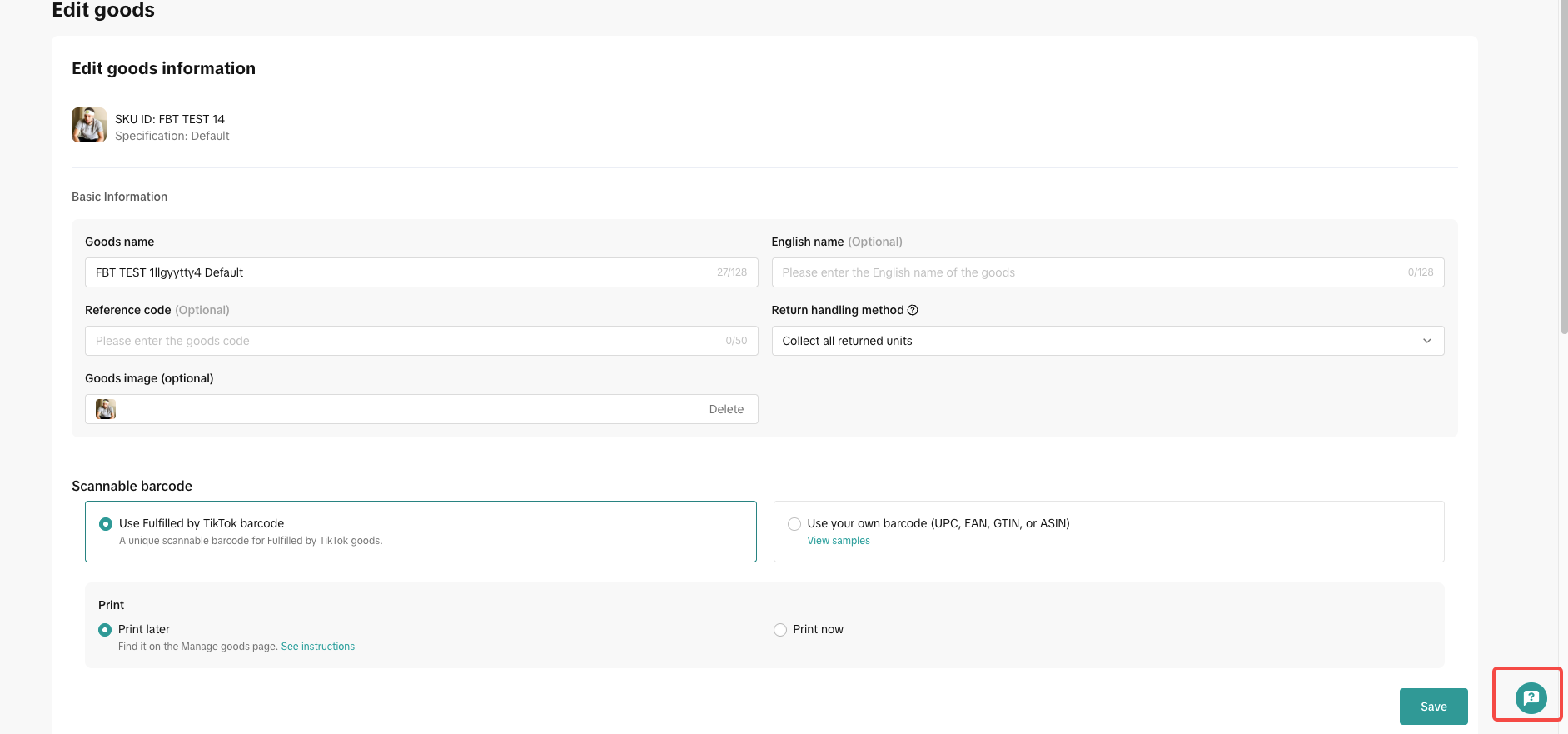Select Use your own barcode option
1568x734 pixels.
coord(794,524)
